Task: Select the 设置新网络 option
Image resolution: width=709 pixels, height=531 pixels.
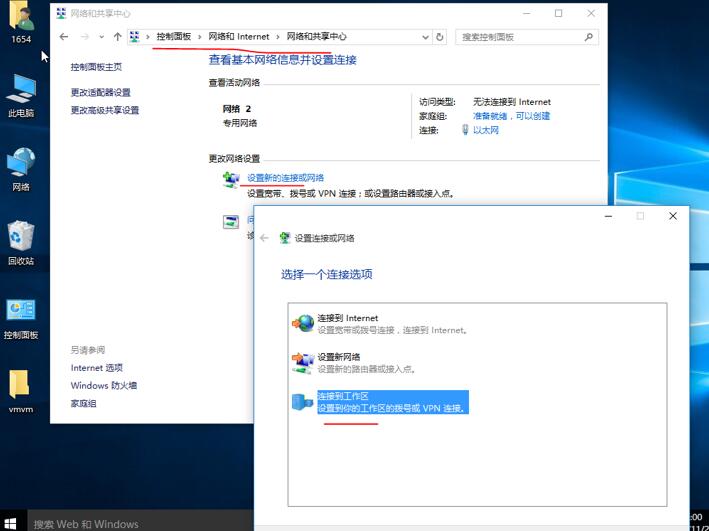Action: pos(338,357)
